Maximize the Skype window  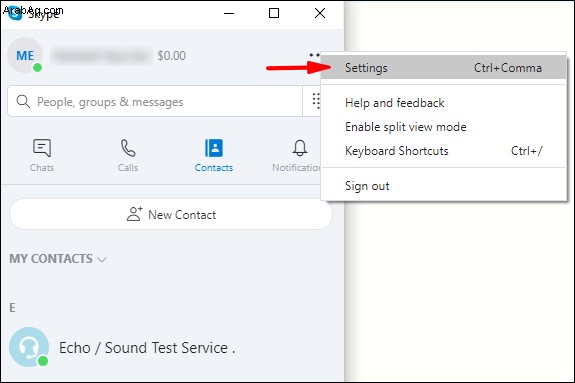tap(274, 14)
